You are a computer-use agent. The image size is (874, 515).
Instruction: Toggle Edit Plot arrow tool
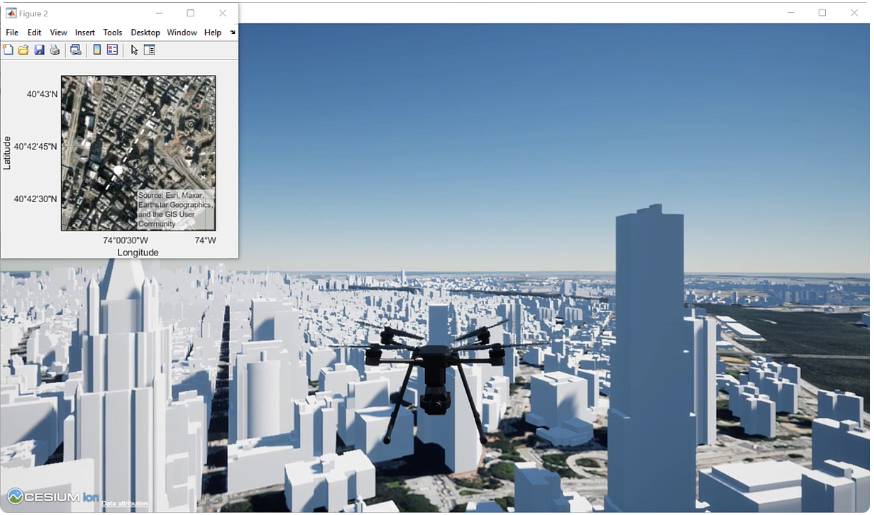tap(134, 50)
